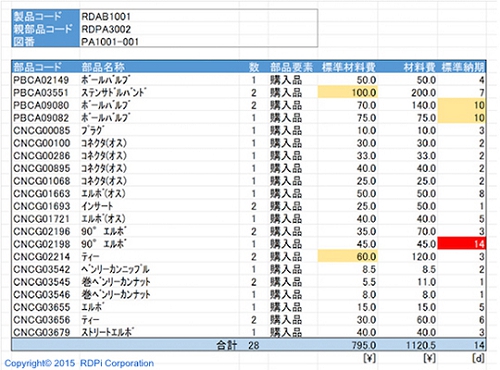
Task: Click drawing number PA1001-001
Action: 110,42
